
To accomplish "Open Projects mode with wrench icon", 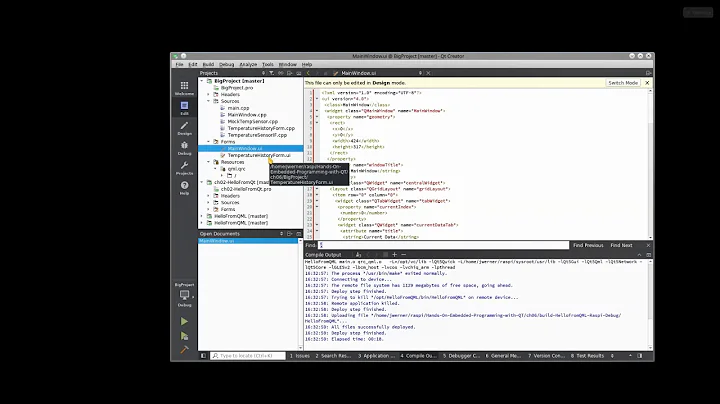I will point(184,168).
